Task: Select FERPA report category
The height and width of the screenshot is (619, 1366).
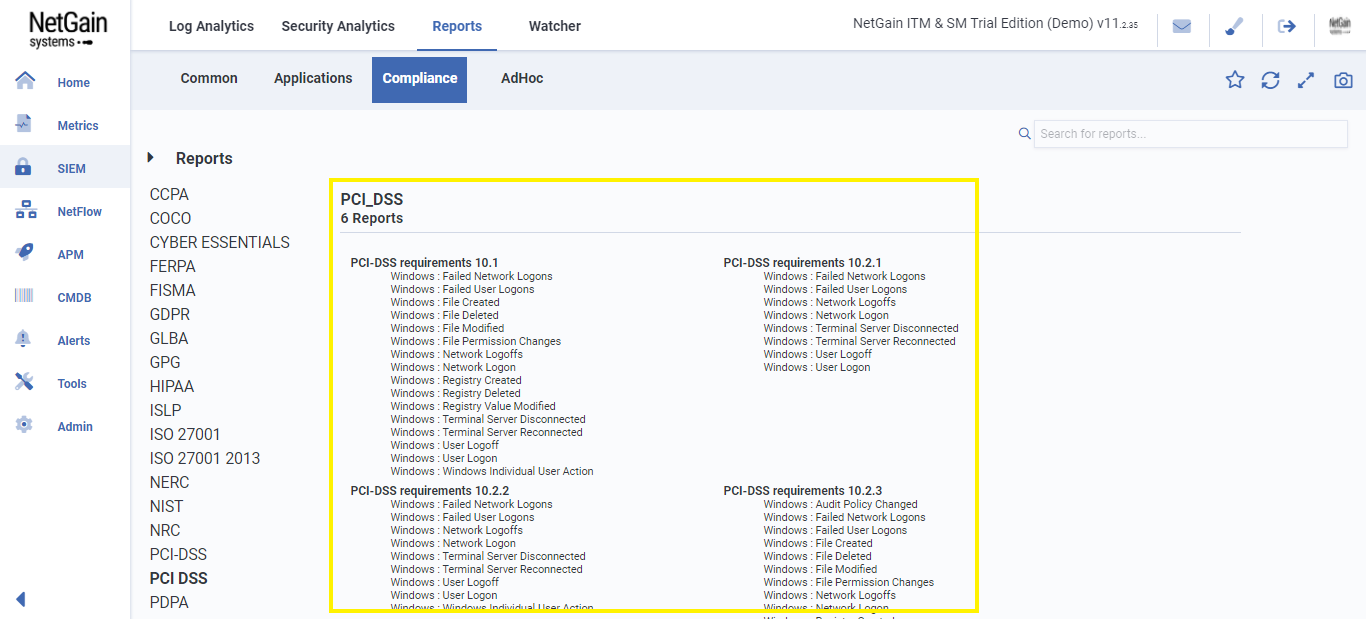Action: (173, 267)
